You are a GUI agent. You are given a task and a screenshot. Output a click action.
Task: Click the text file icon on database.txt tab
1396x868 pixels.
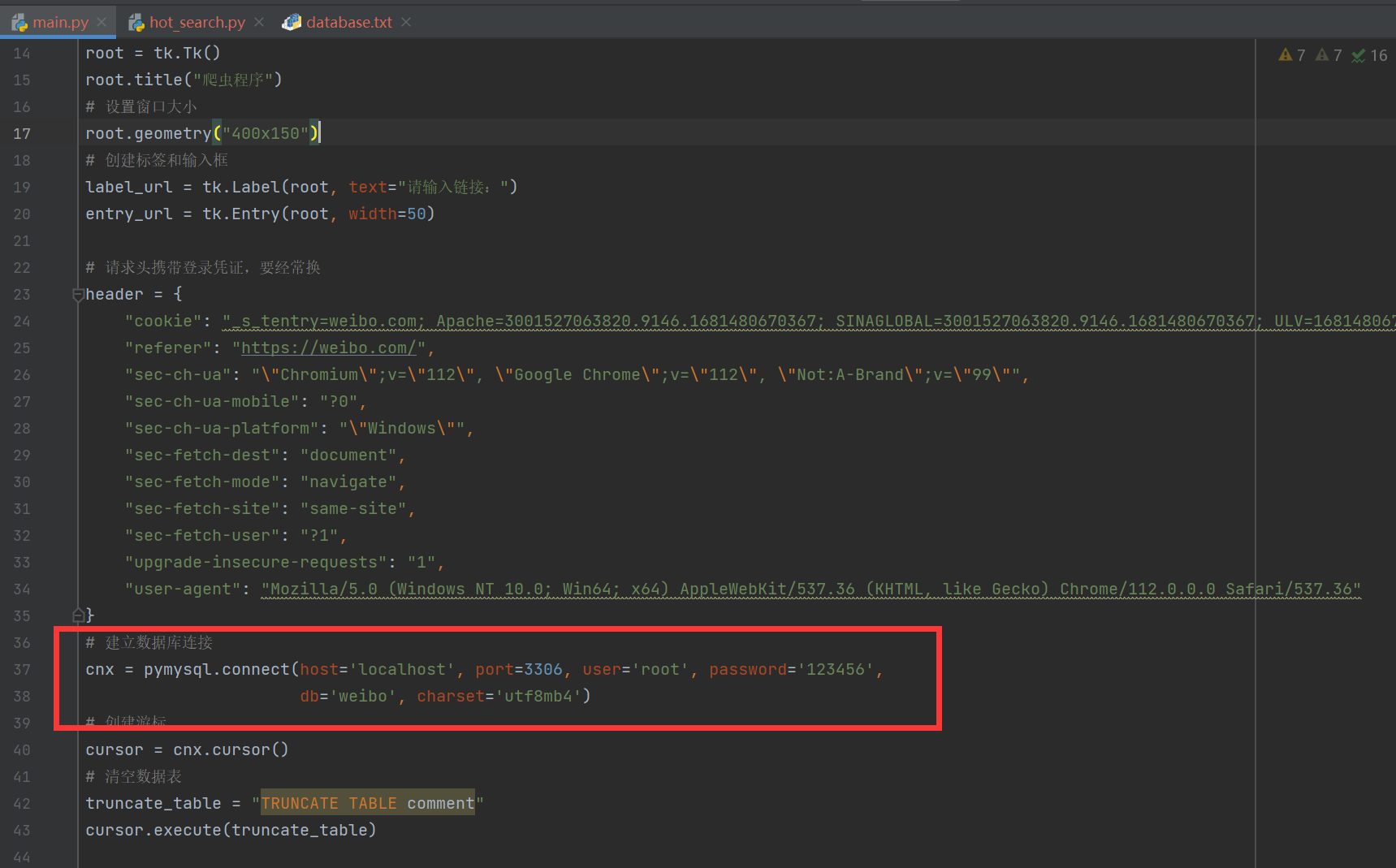point(292,23)
